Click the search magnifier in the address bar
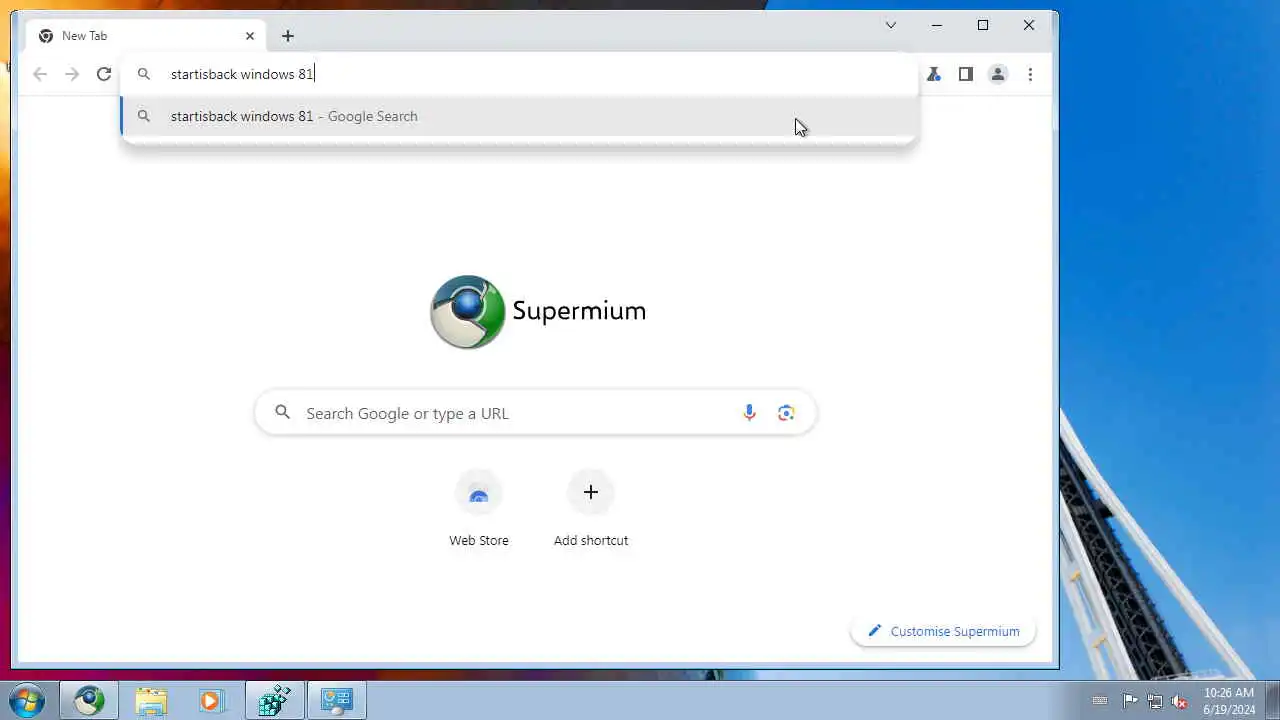This screenshot has width=1280, height=720. pos(144,74)
